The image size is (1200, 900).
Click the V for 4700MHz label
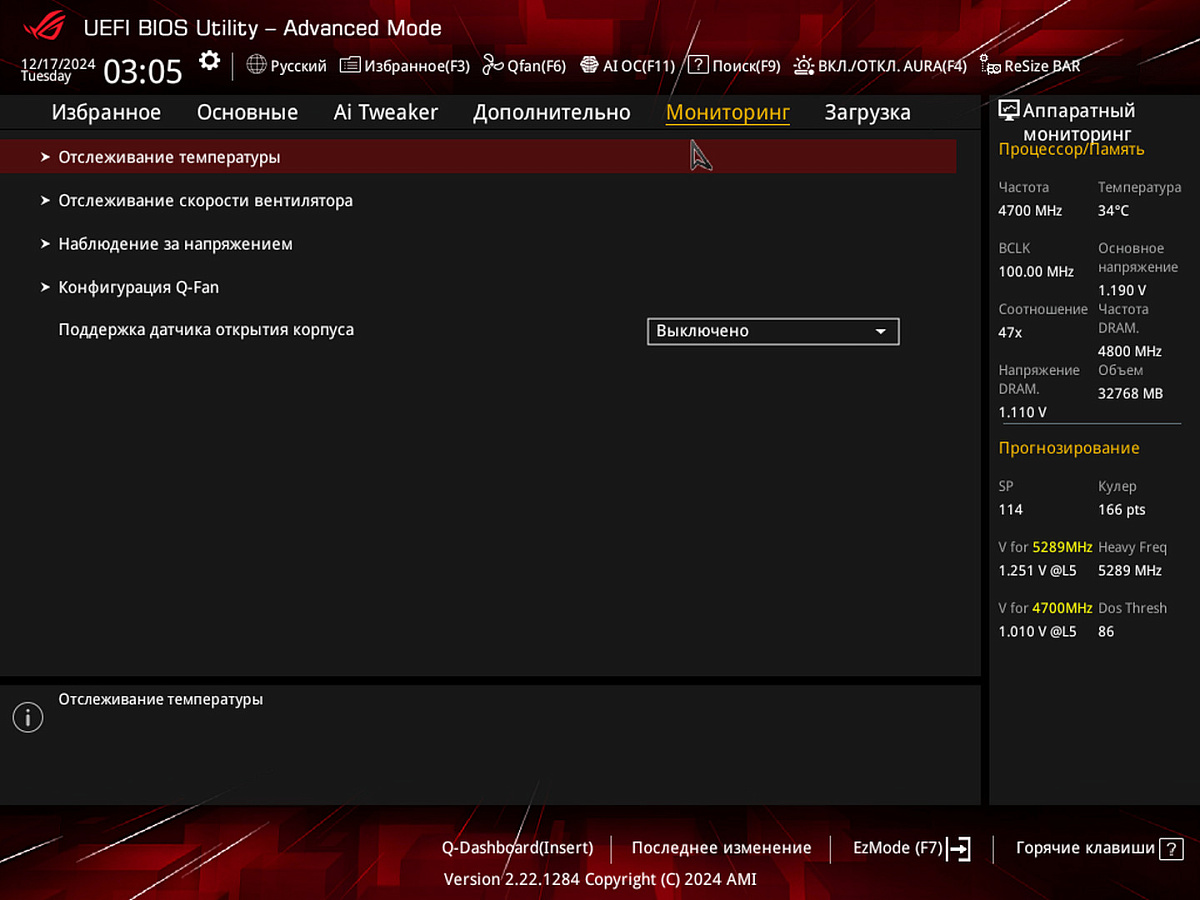tap(1046, 608)
